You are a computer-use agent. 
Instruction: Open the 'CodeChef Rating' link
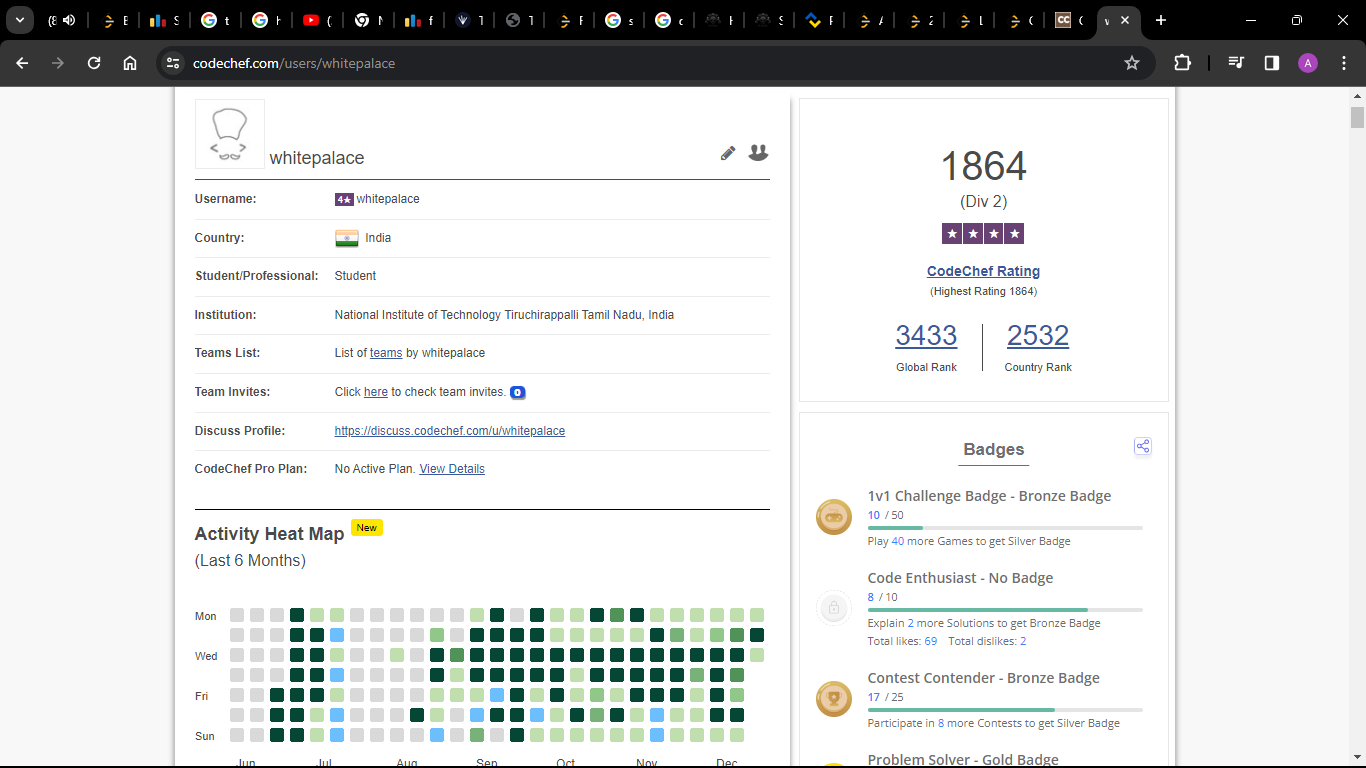[x=984, y=271]
